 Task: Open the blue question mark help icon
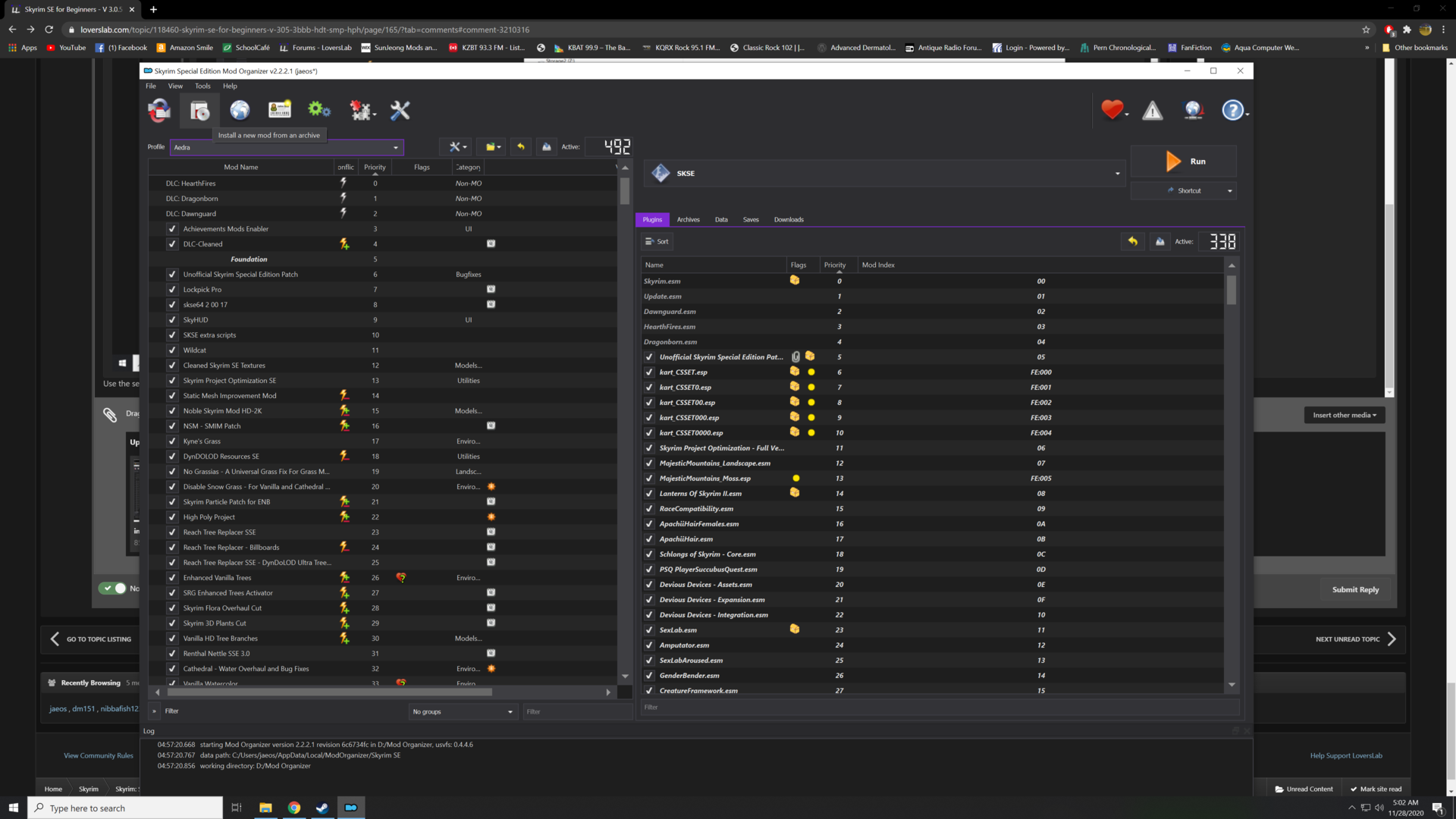coord(1234,111)
